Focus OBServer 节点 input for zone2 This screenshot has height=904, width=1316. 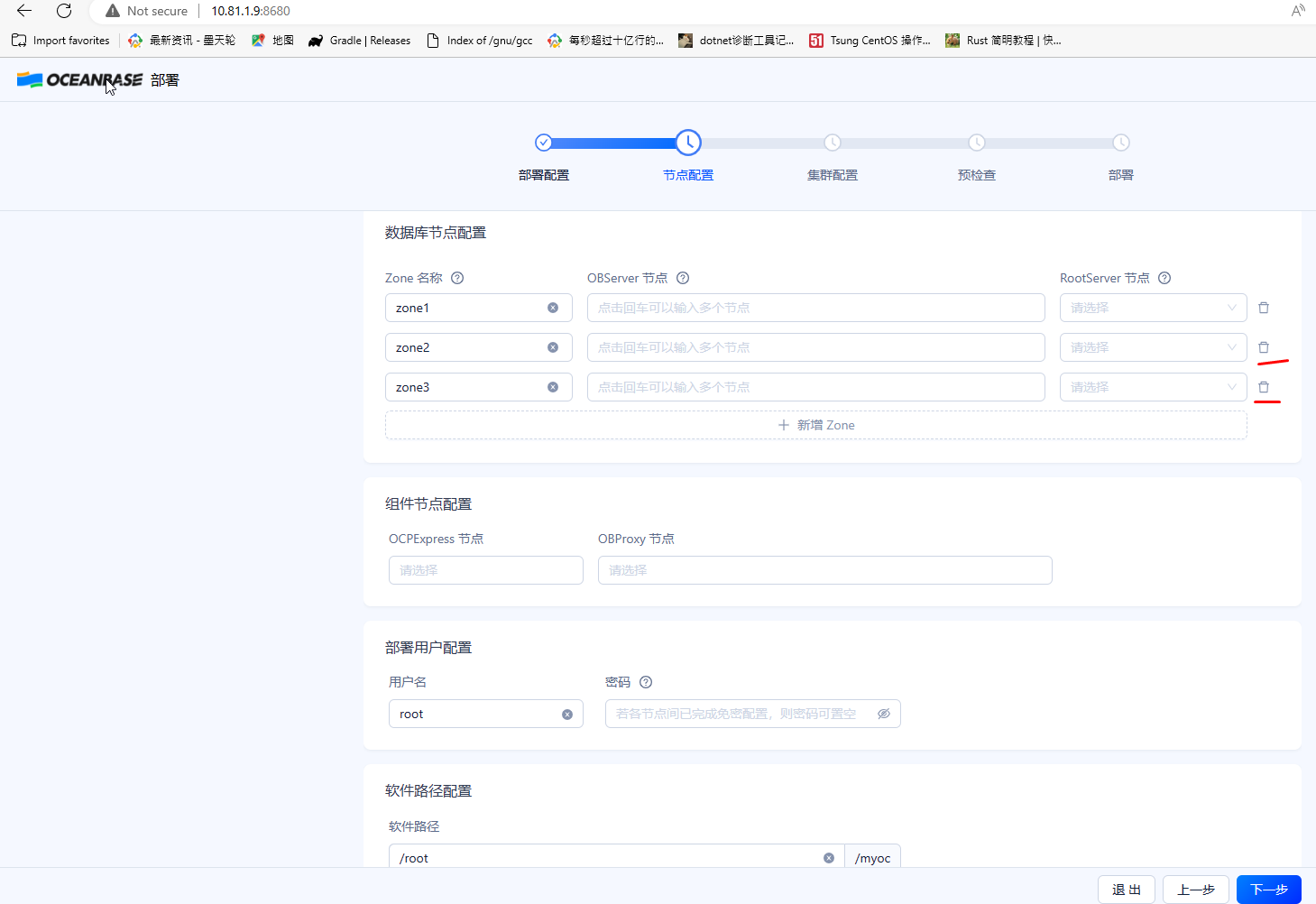(816, 347)
